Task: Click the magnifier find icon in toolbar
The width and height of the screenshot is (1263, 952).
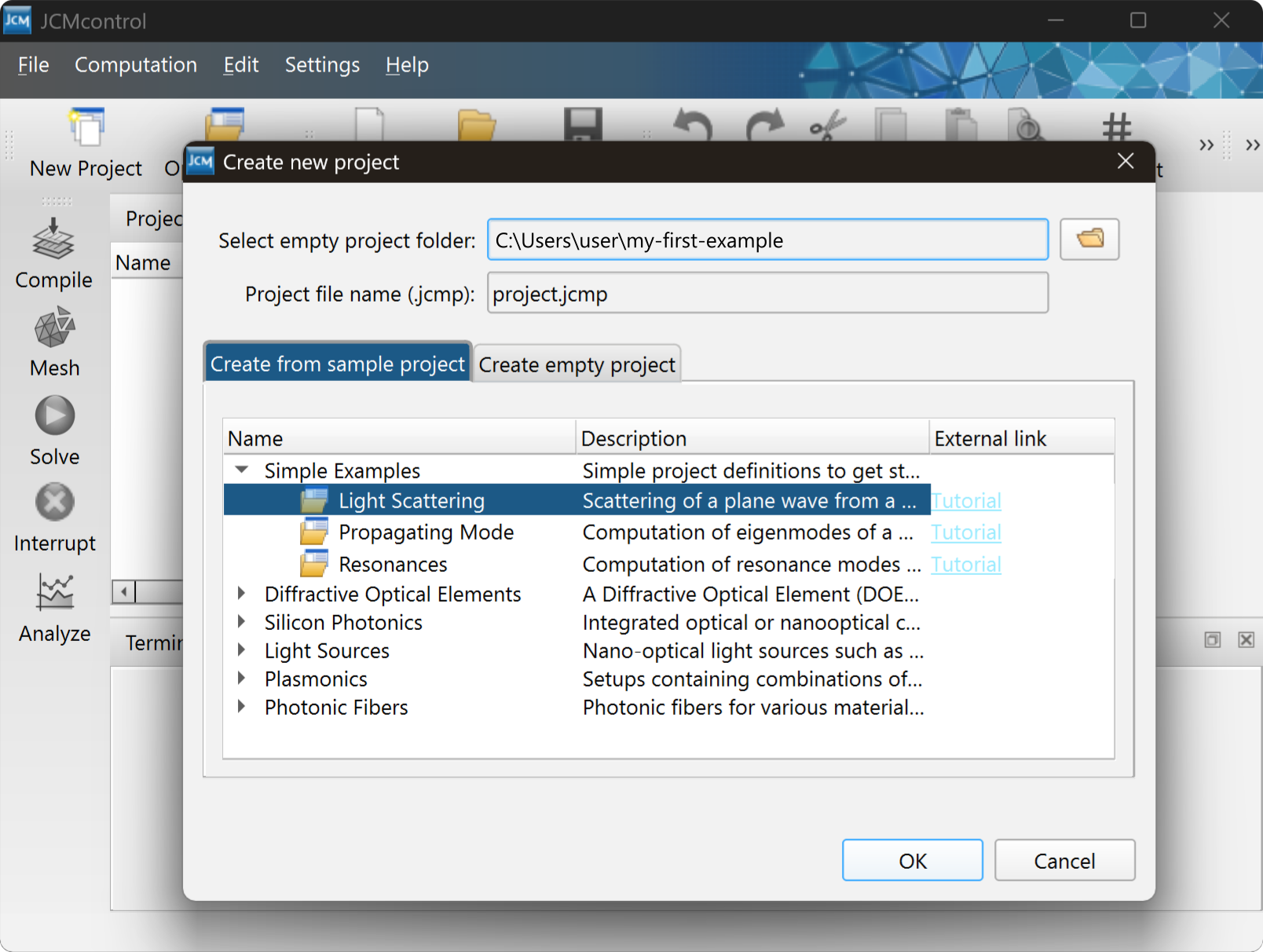Action: (1027, 125)
